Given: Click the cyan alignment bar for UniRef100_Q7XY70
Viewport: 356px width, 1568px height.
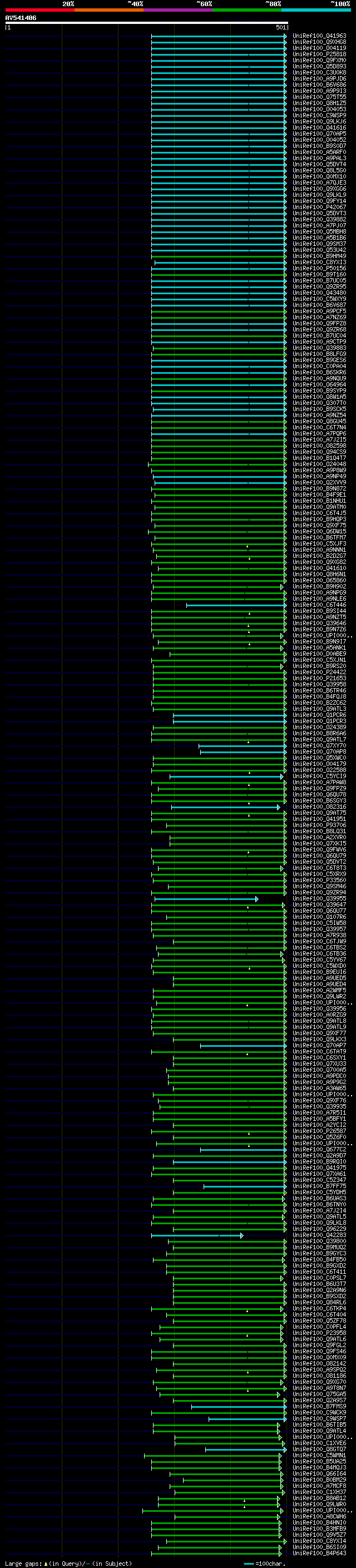Looking at the screenshot, I should coord(242,746).
